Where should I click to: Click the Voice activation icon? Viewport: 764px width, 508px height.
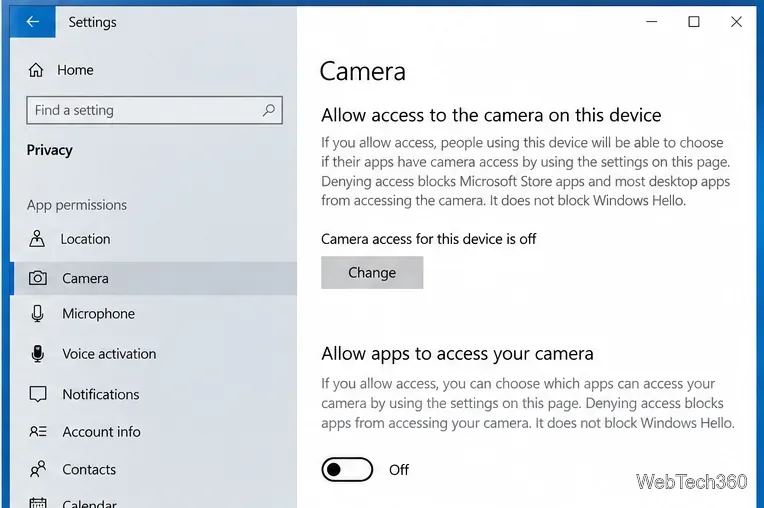click(38, 354)
